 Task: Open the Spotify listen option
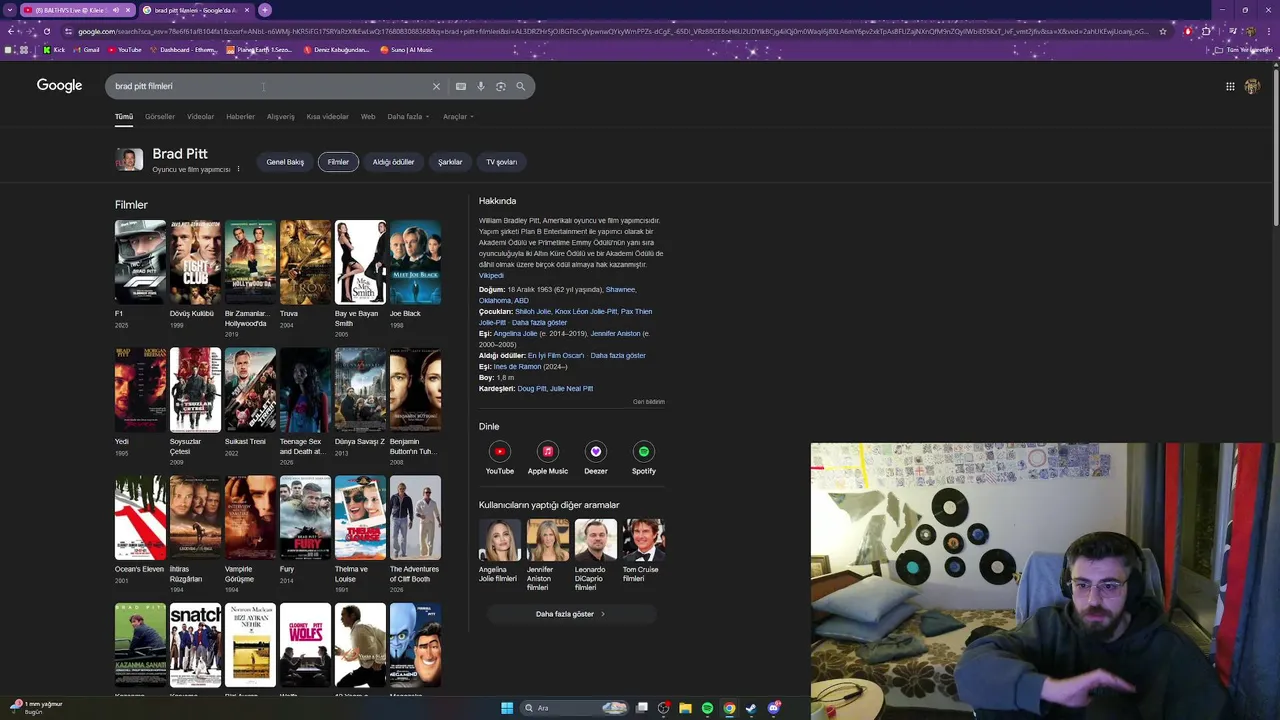click(644, 459)
